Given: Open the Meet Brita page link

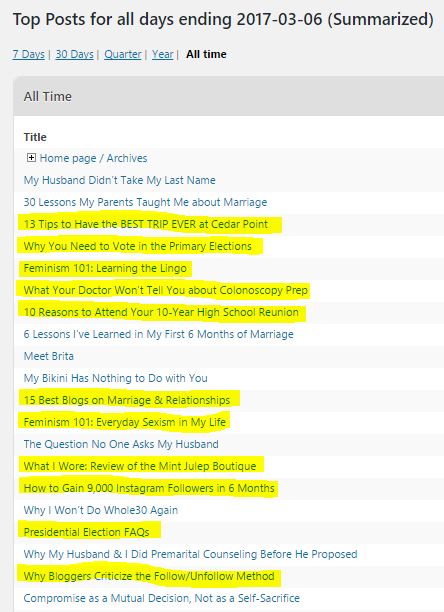Looking at the screenshot, I should (49, 356).
